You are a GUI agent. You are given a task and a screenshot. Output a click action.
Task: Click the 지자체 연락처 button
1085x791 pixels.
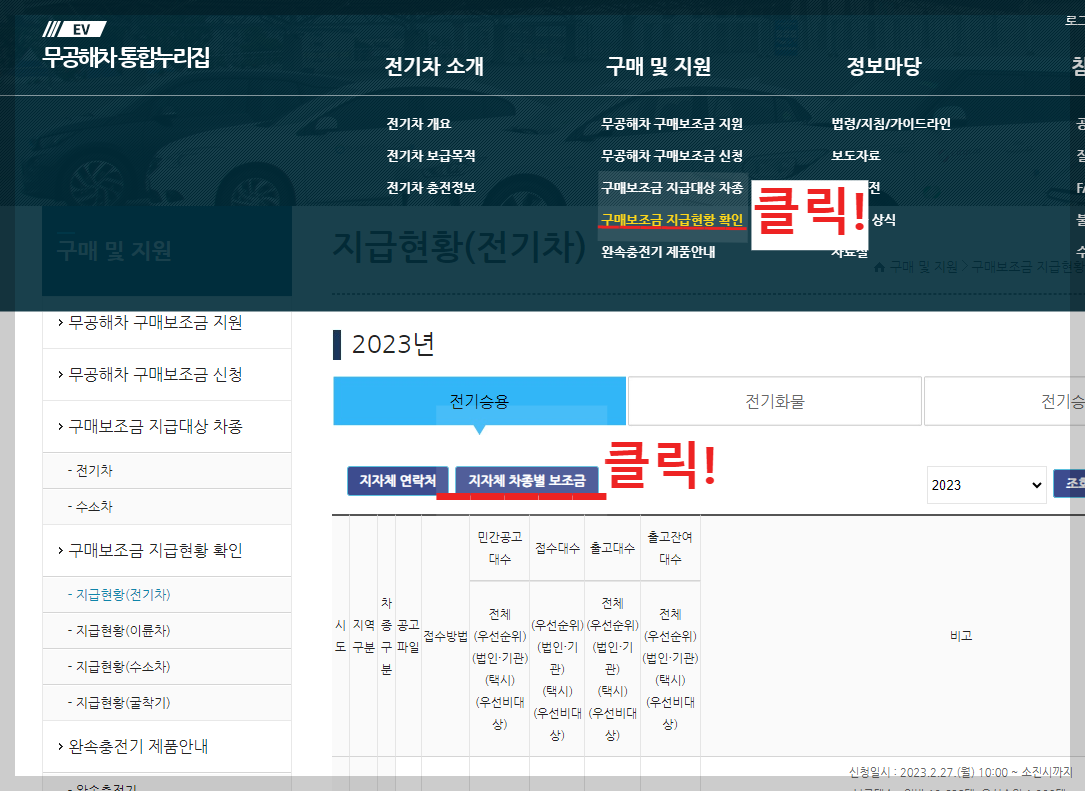pyautogui.click(x=396, y=478)
